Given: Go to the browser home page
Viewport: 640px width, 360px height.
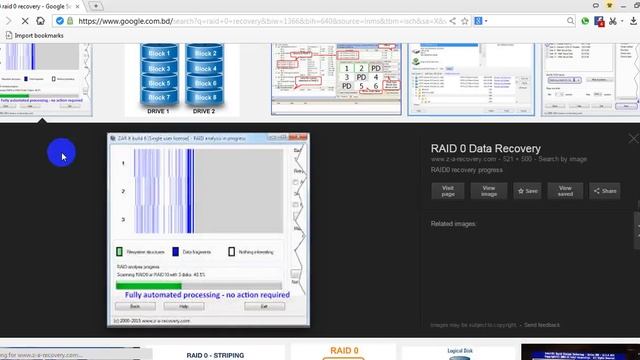Looking at the screenshot, I should [40, 20].
